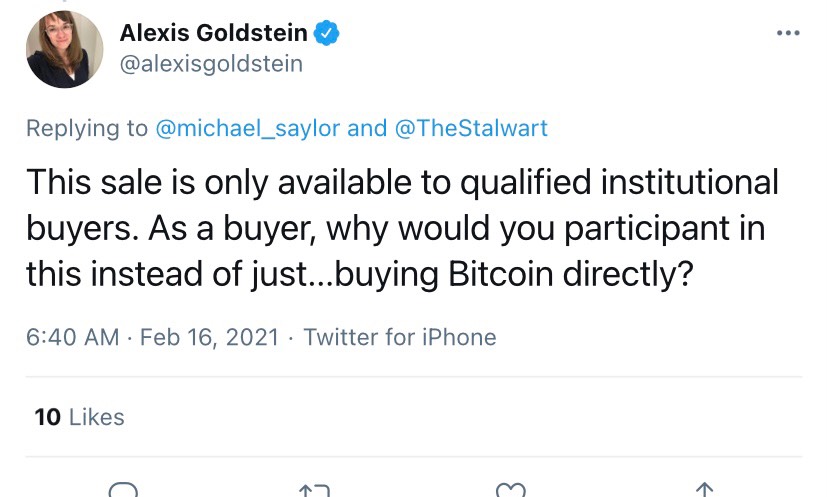Click the @alexisgoldstein handle
Screen dimensions: 827x497
(x=211, y=64)
